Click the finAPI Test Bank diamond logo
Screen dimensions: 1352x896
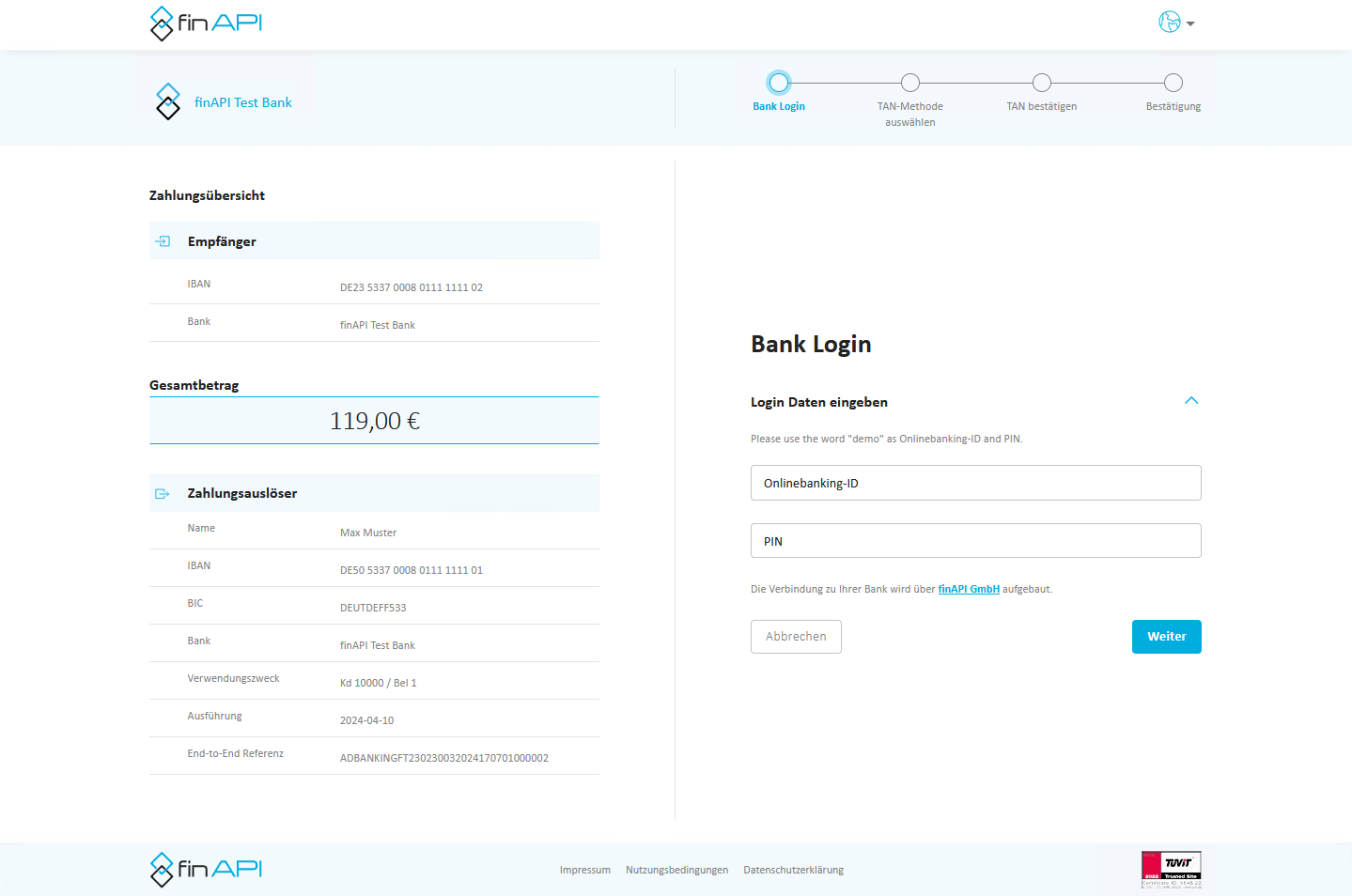[168, 101]
